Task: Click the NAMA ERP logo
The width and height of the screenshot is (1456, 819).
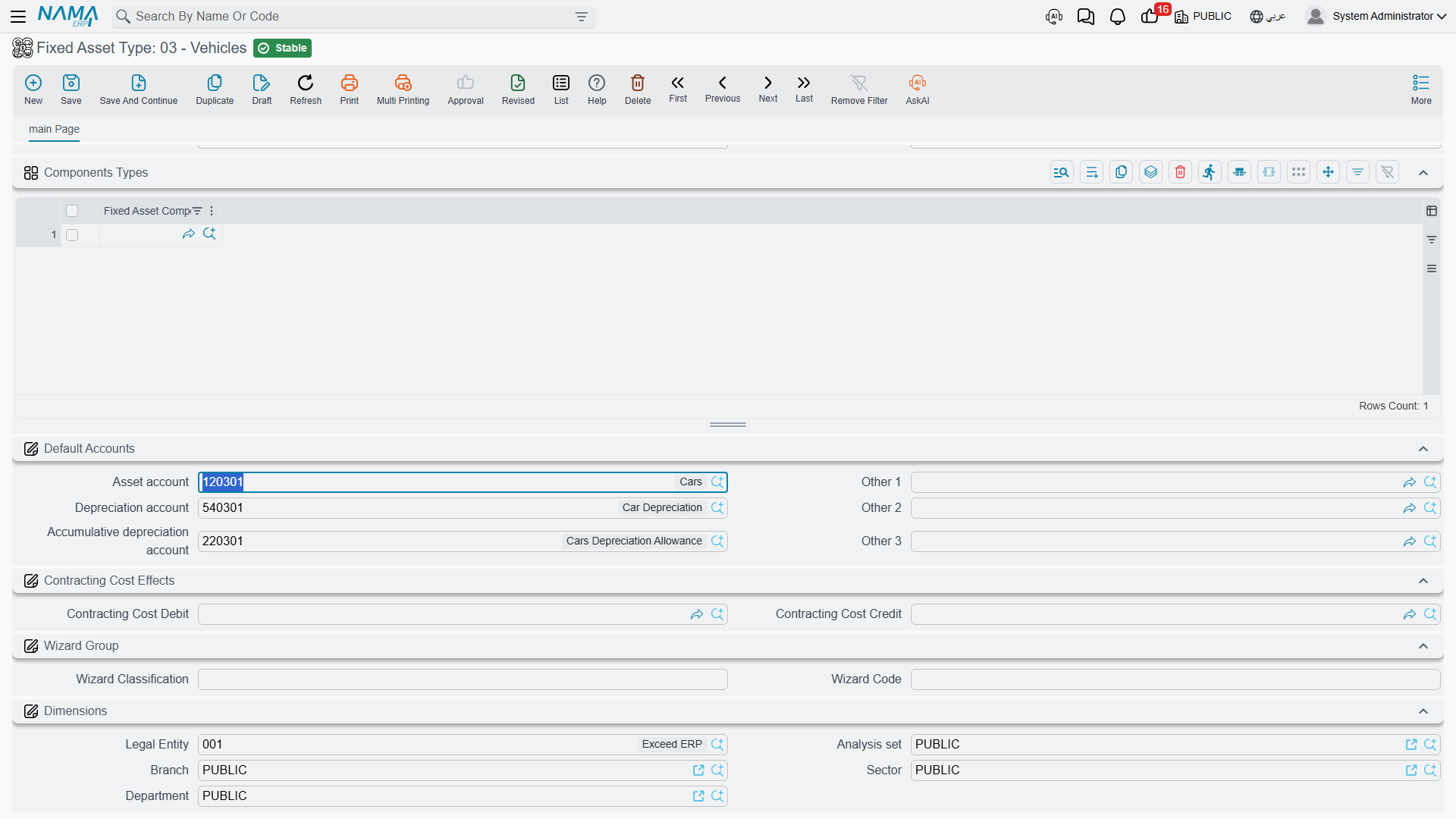Action: coord(68,16)
